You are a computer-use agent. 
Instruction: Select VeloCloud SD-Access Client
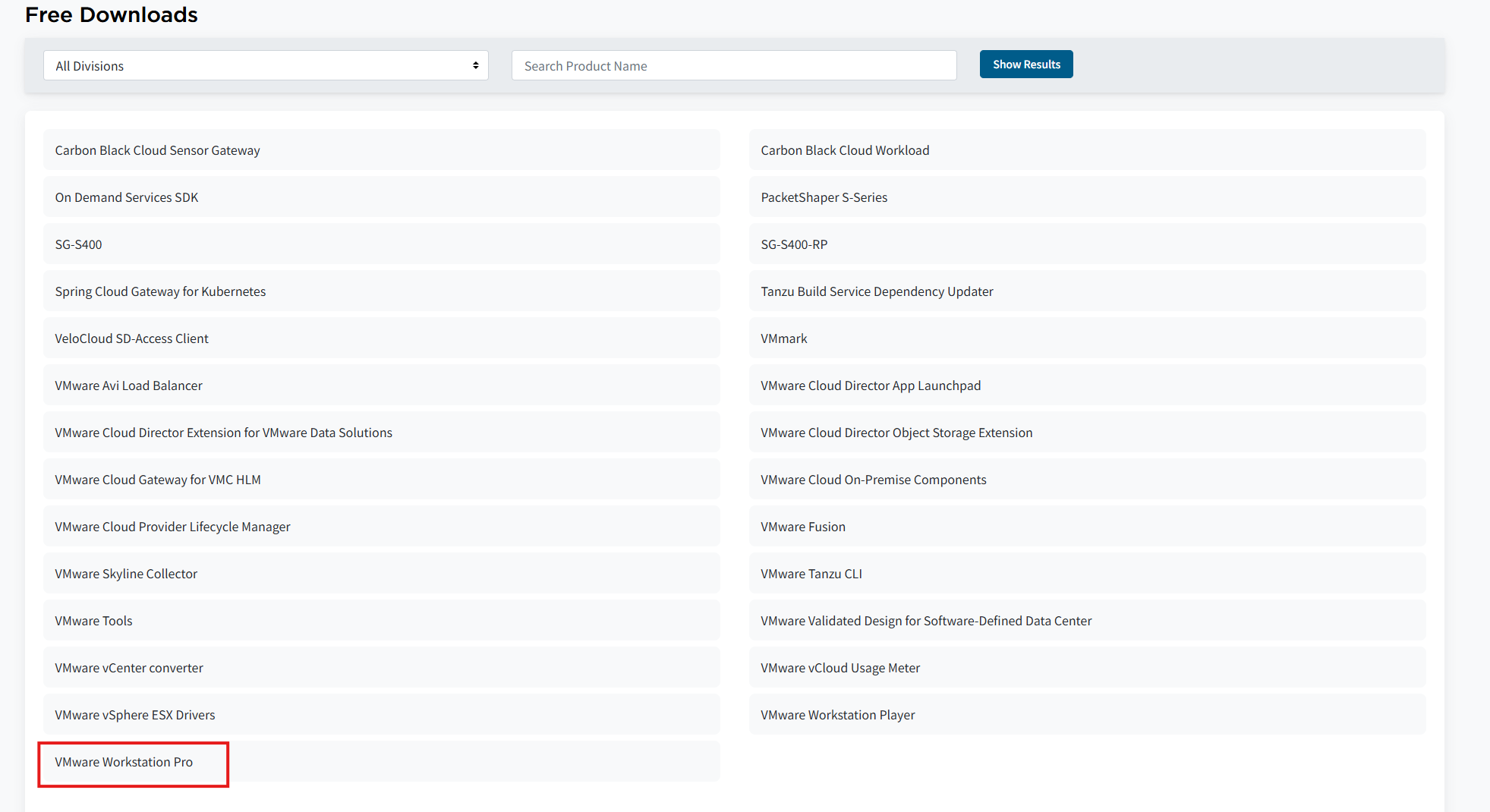(x=382, y=338)
